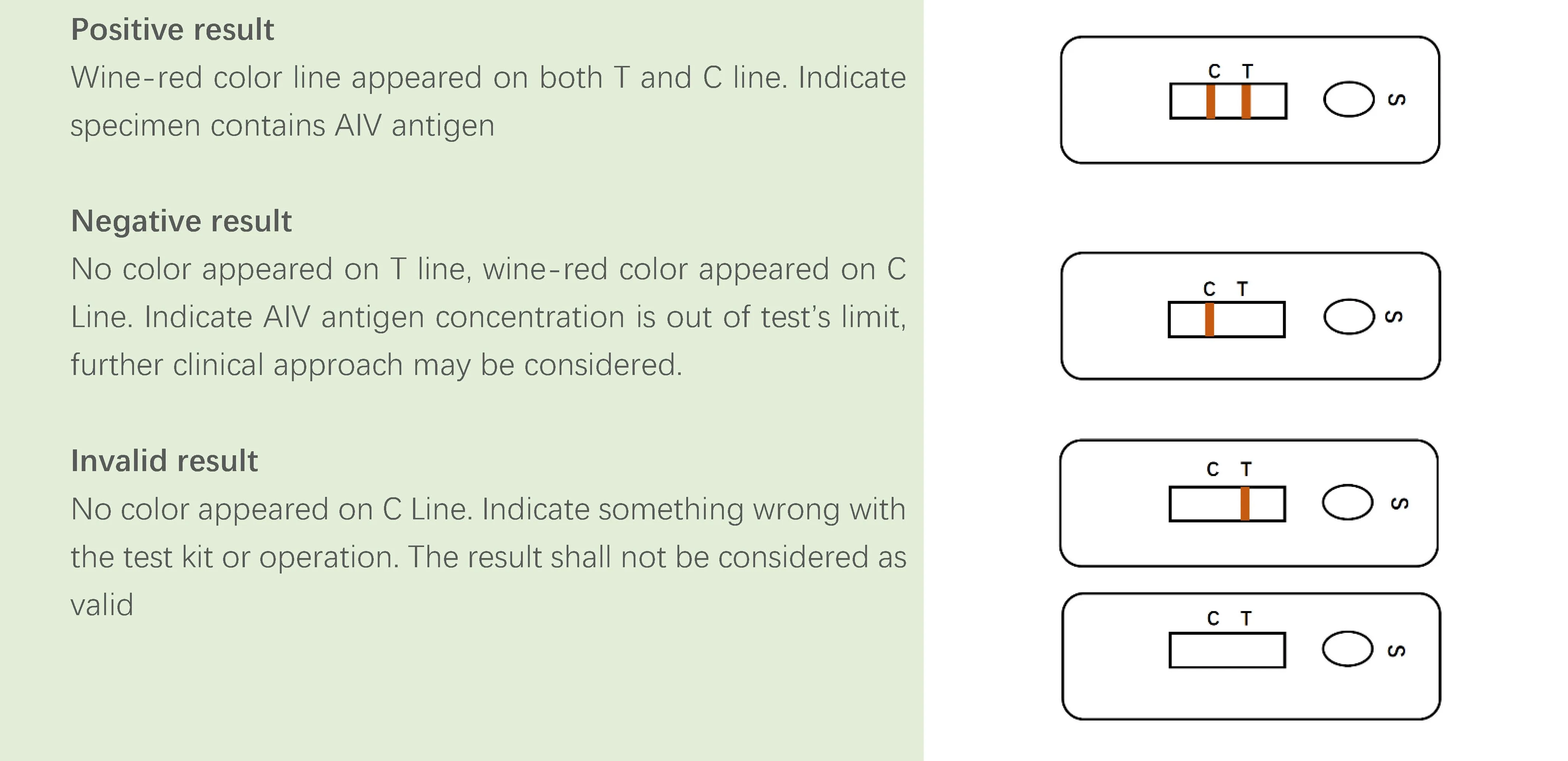Click the orange C line on the positive cassette

(1211, 101)
